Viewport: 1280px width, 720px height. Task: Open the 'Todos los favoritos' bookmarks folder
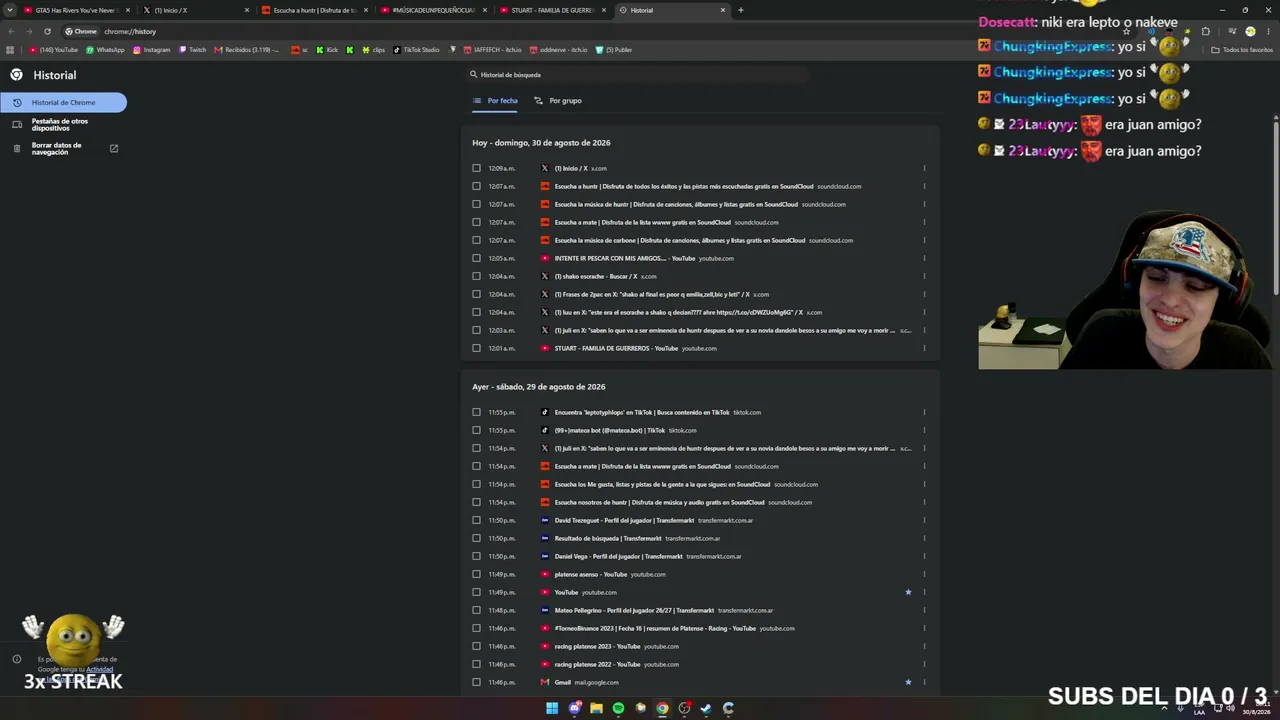tap(1242, 50)
